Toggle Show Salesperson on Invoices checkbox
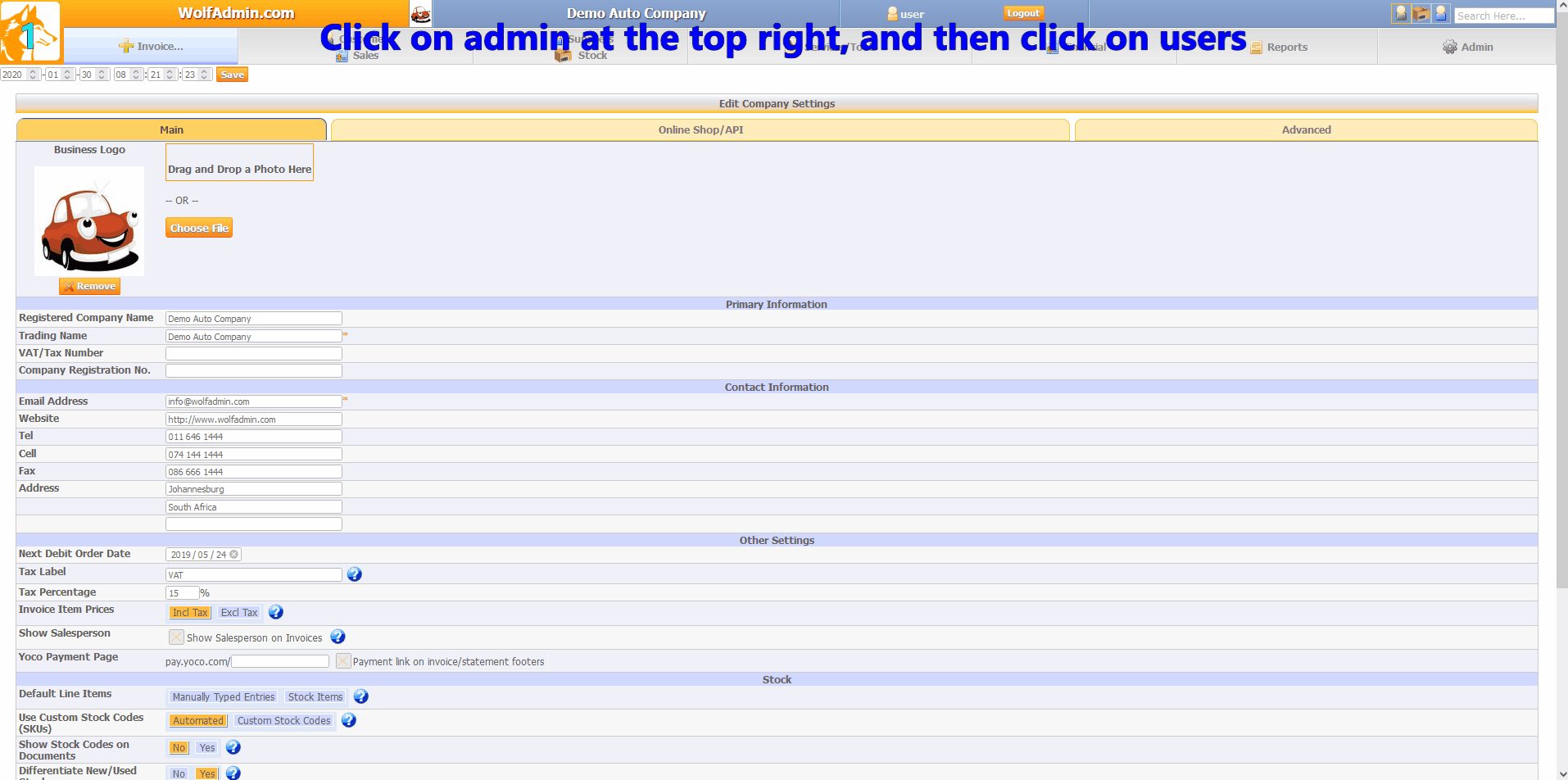Screen dimensions: 1568x780 coord(176,637)
